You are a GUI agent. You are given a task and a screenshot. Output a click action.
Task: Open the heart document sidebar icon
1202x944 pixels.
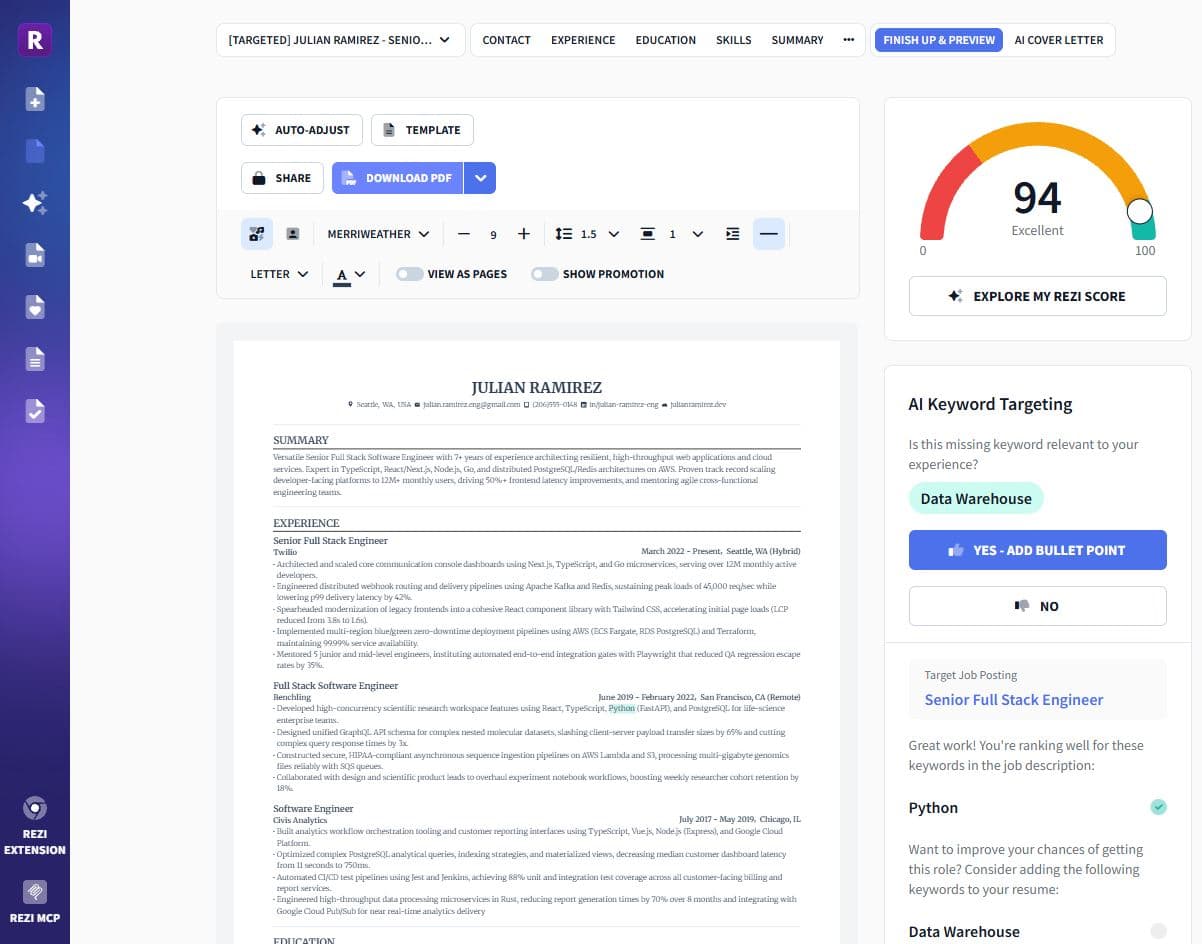click(35, 307)
